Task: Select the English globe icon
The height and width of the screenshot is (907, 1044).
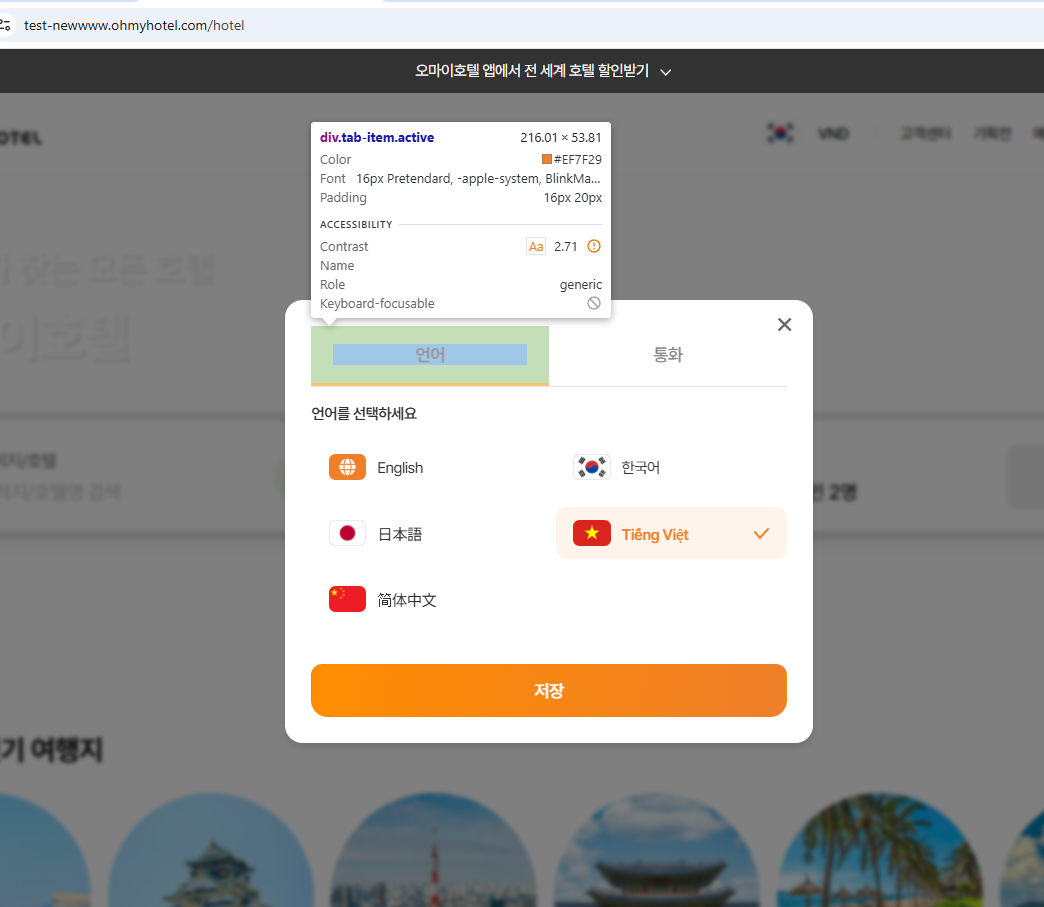Action: tap(347, 467)
